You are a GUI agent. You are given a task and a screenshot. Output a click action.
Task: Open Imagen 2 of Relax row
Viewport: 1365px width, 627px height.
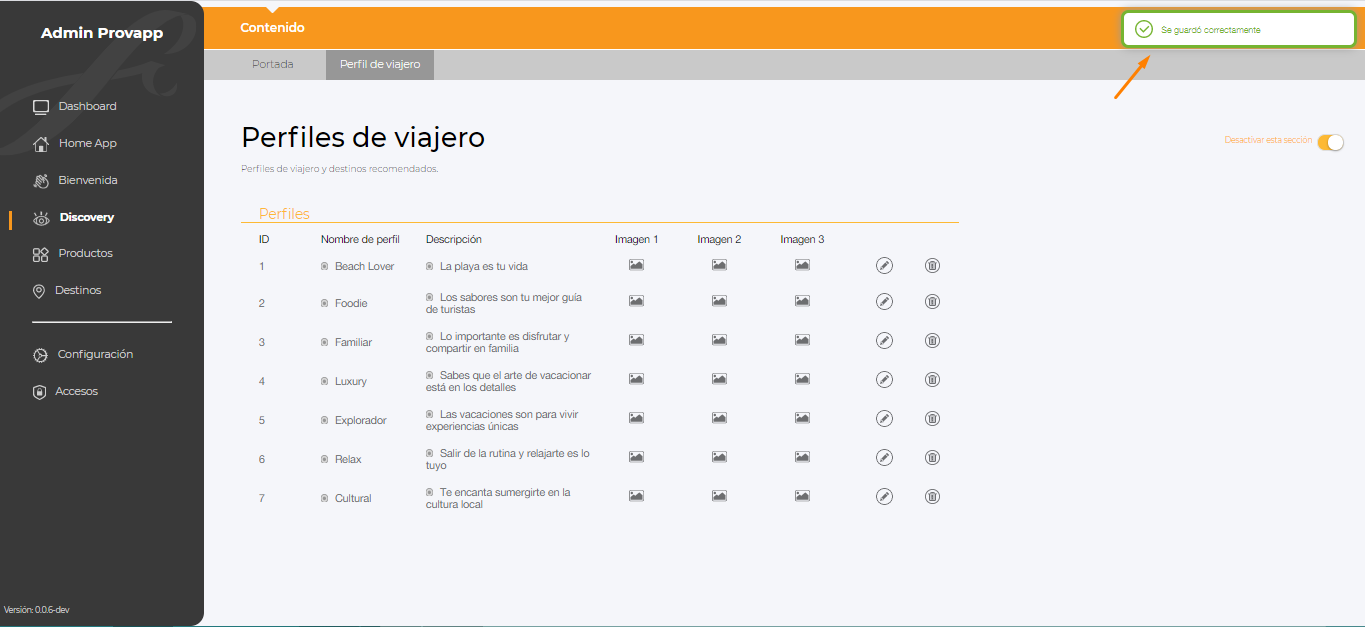pyautogui.click(x=719, y=456)
